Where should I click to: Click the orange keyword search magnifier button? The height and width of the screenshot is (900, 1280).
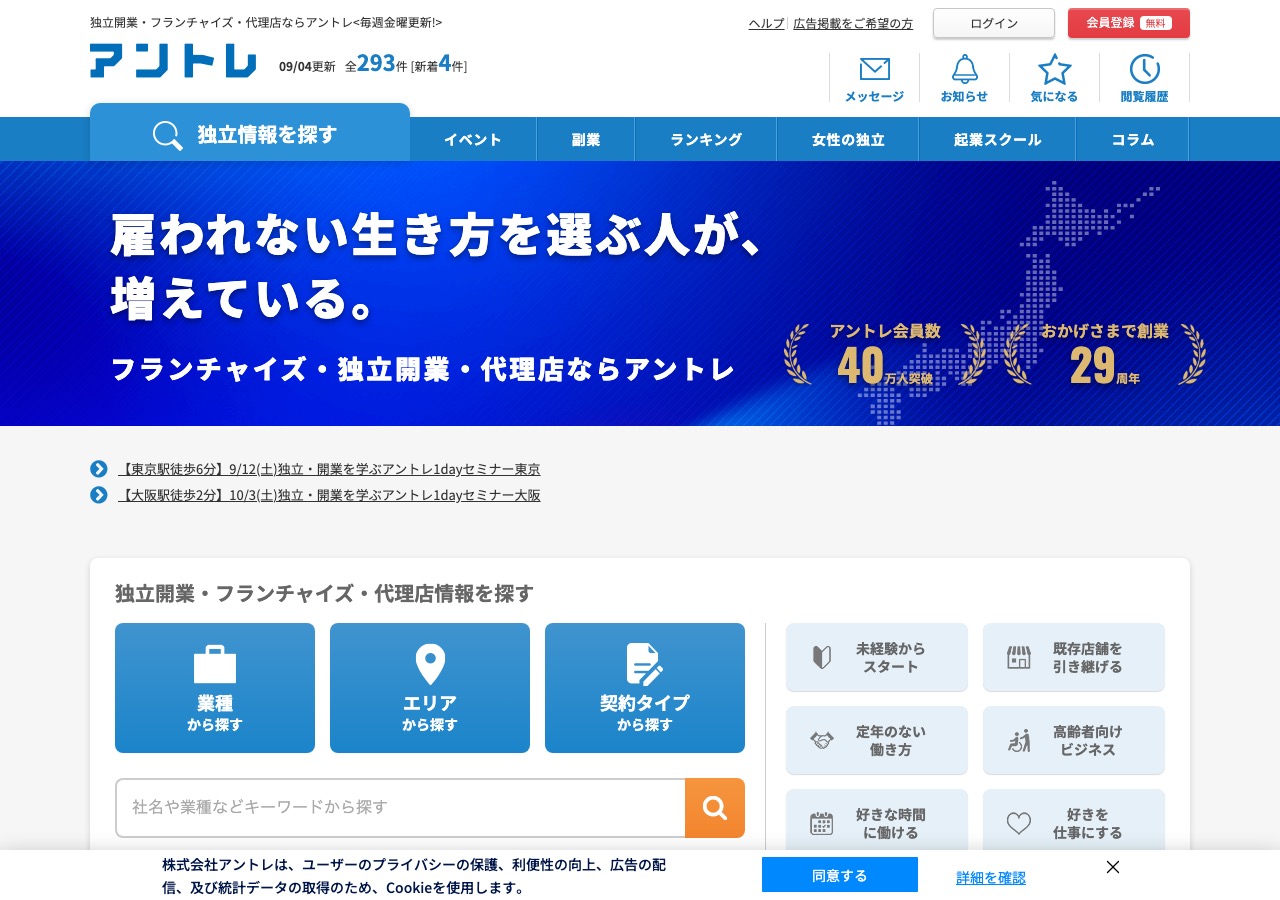[715, 808]
